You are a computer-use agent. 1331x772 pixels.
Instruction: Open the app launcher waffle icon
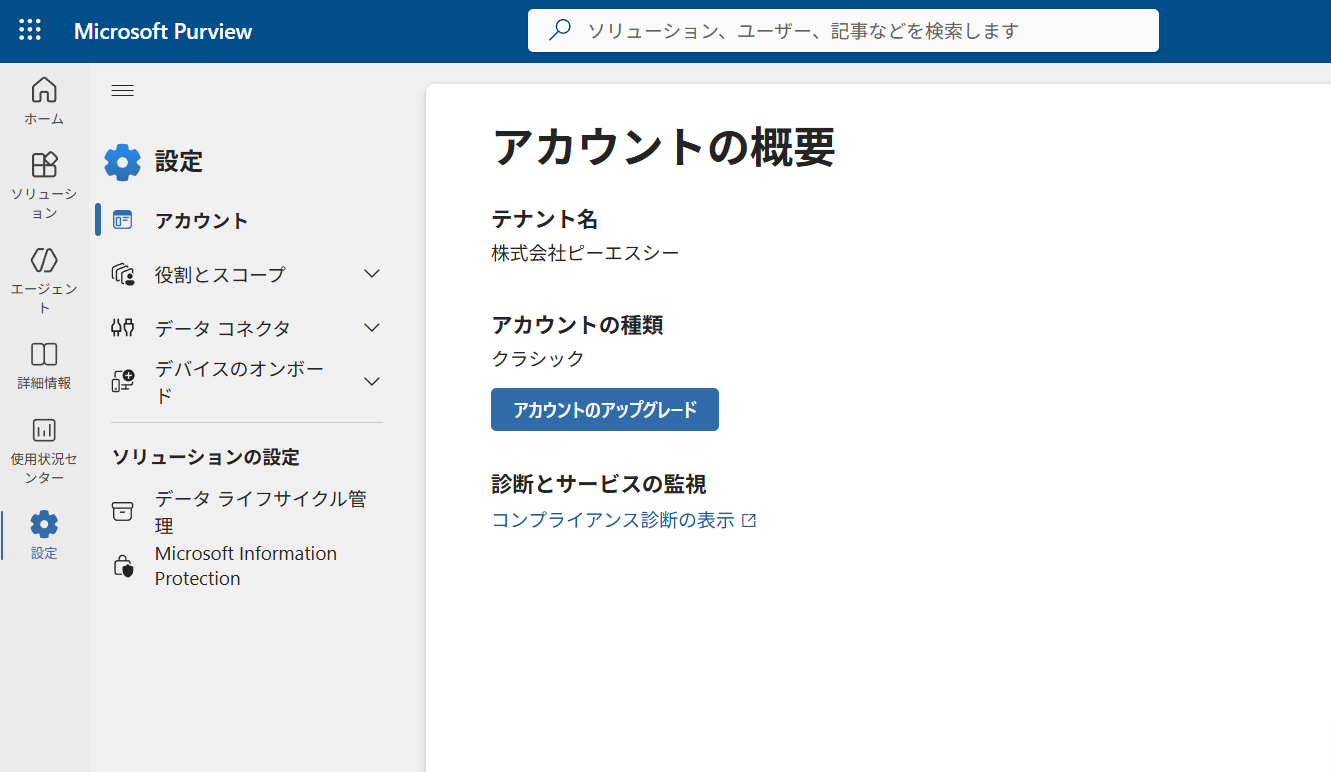tap(30, 30)
